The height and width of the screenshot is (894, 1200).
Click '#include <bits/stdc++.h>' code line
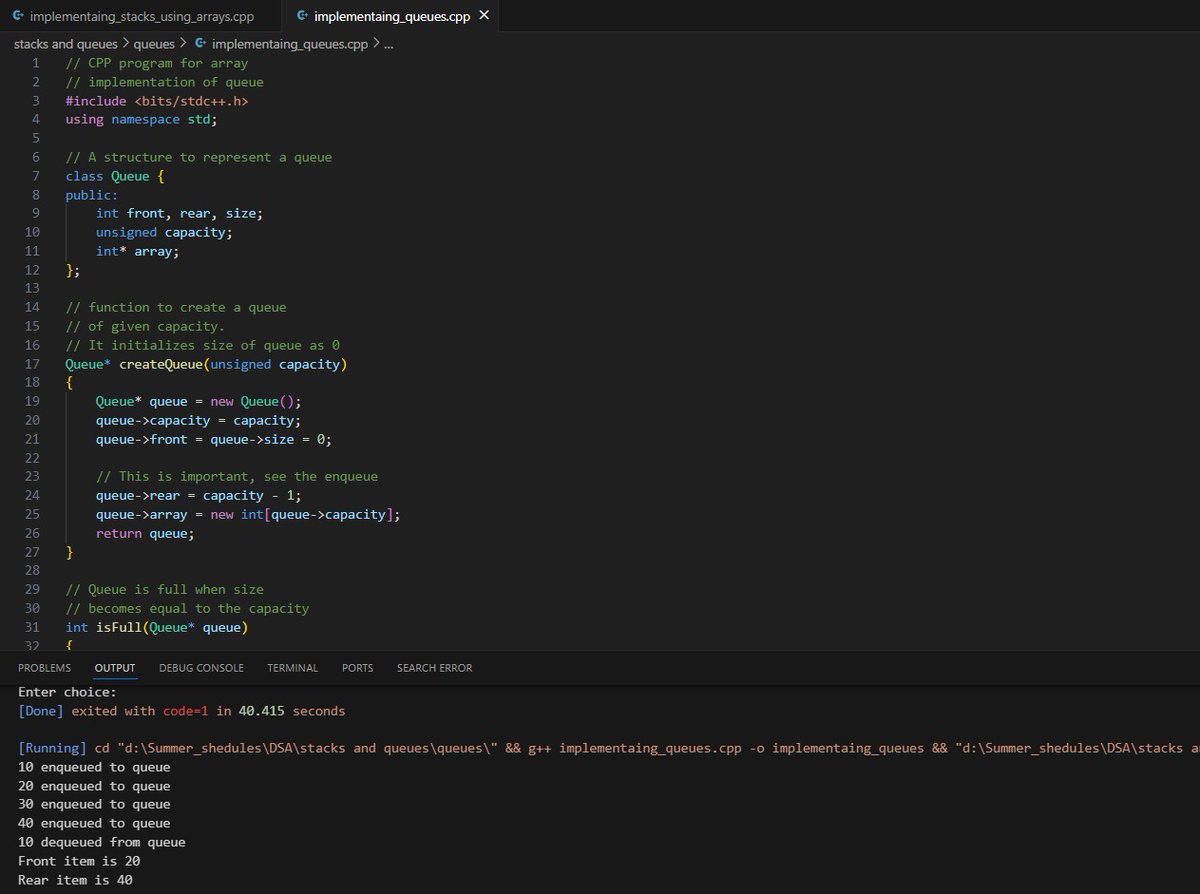157,101
